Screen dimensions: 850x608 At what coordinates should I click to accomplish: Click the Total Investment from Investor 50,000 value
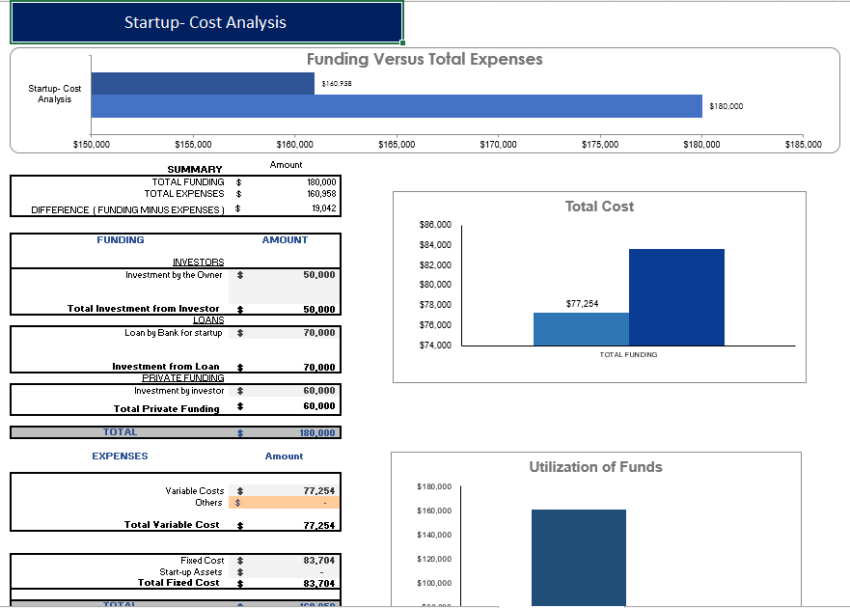click(320, 310)
